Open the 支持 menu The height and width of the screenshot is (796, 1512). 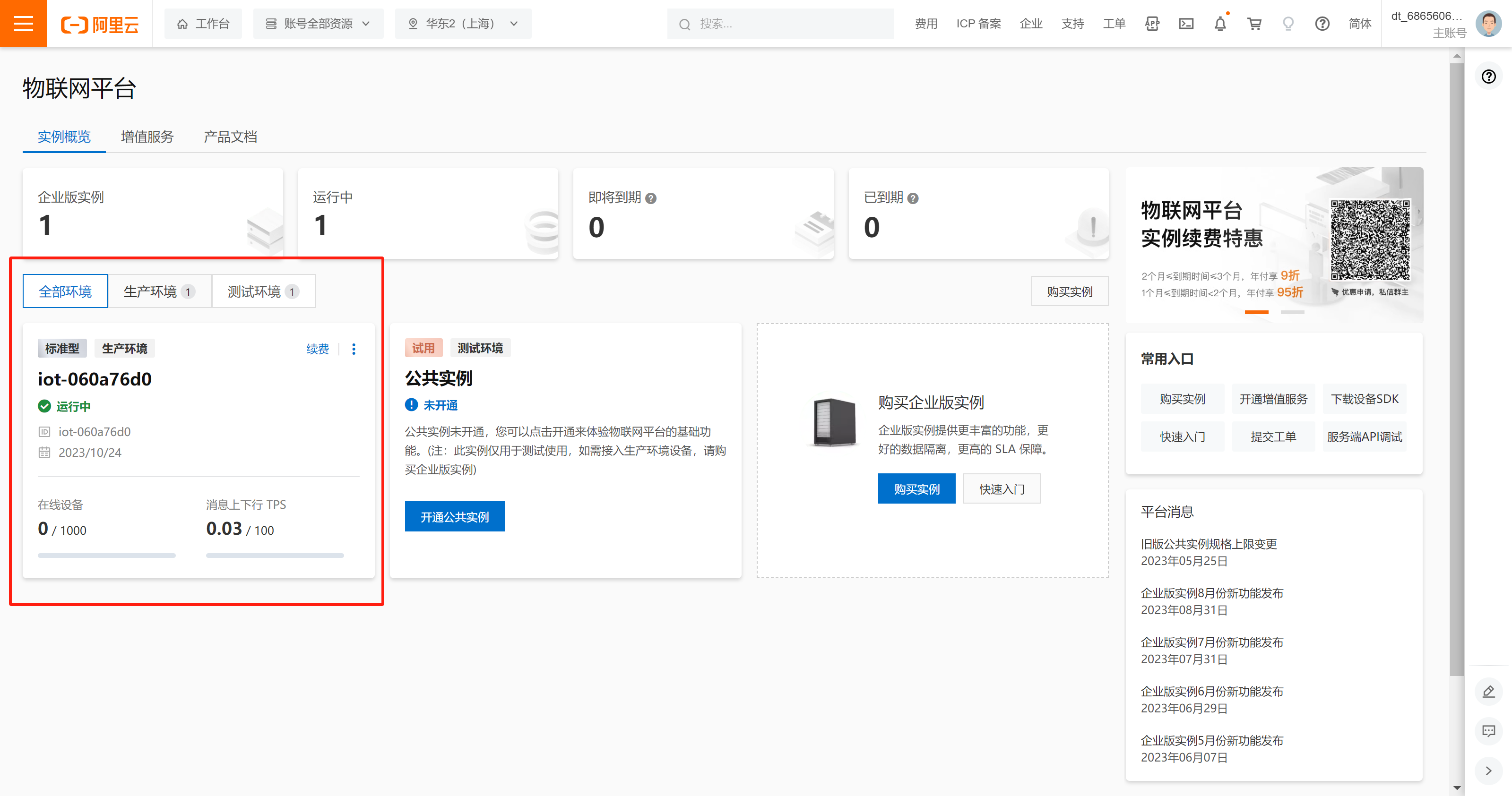click(x=1073, y=24)
